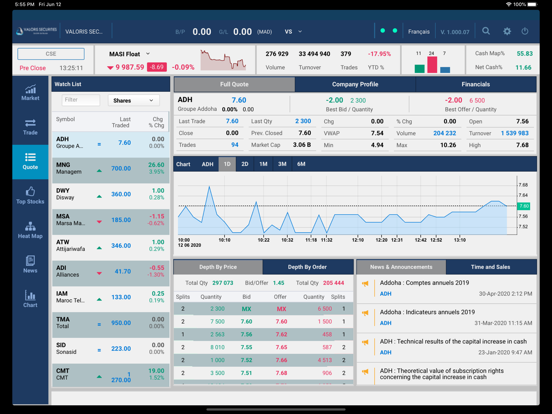552x414 pixels.
Task: Click the MNG green up arrow
Action: coord(99,171)
